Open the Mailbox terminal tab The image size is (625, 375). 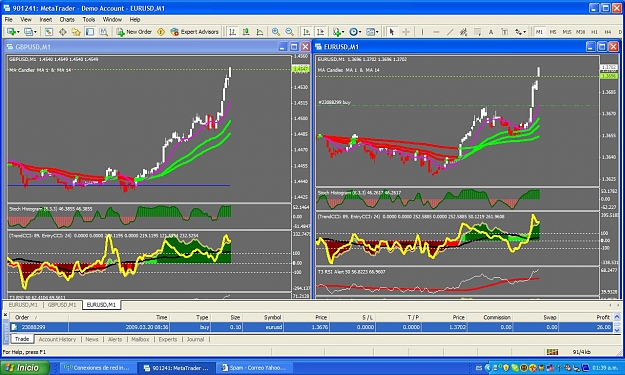tap(140, 340)
